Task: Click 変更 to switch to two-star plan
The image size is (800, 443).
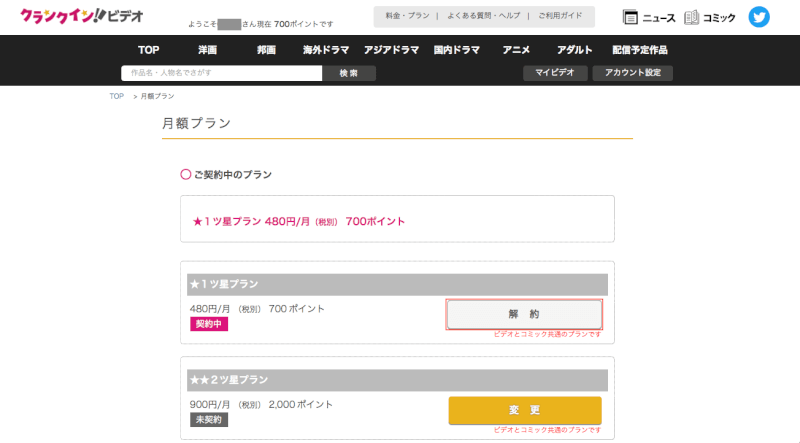Action: 524,410
